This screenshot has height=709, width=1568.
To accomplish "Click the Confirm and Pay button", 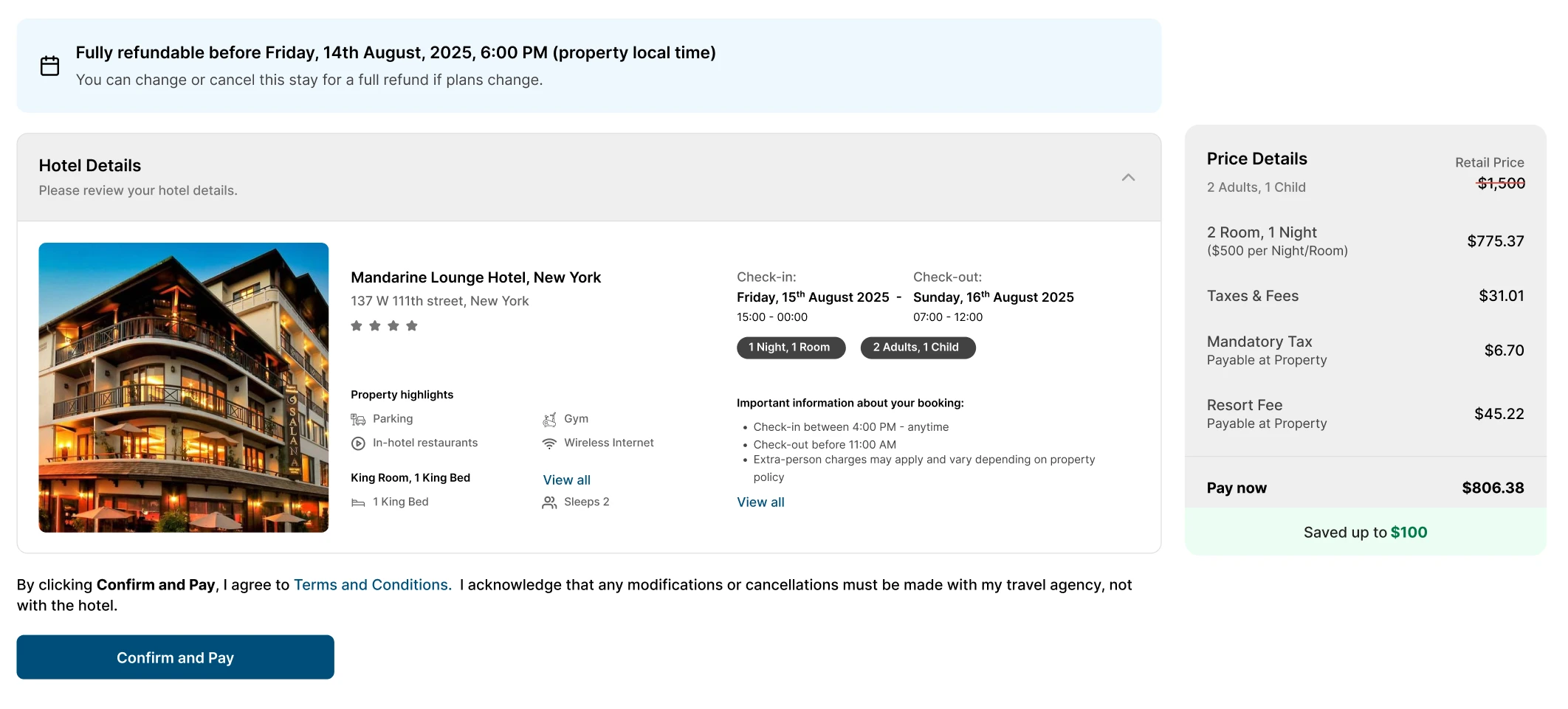I will 175,657.
